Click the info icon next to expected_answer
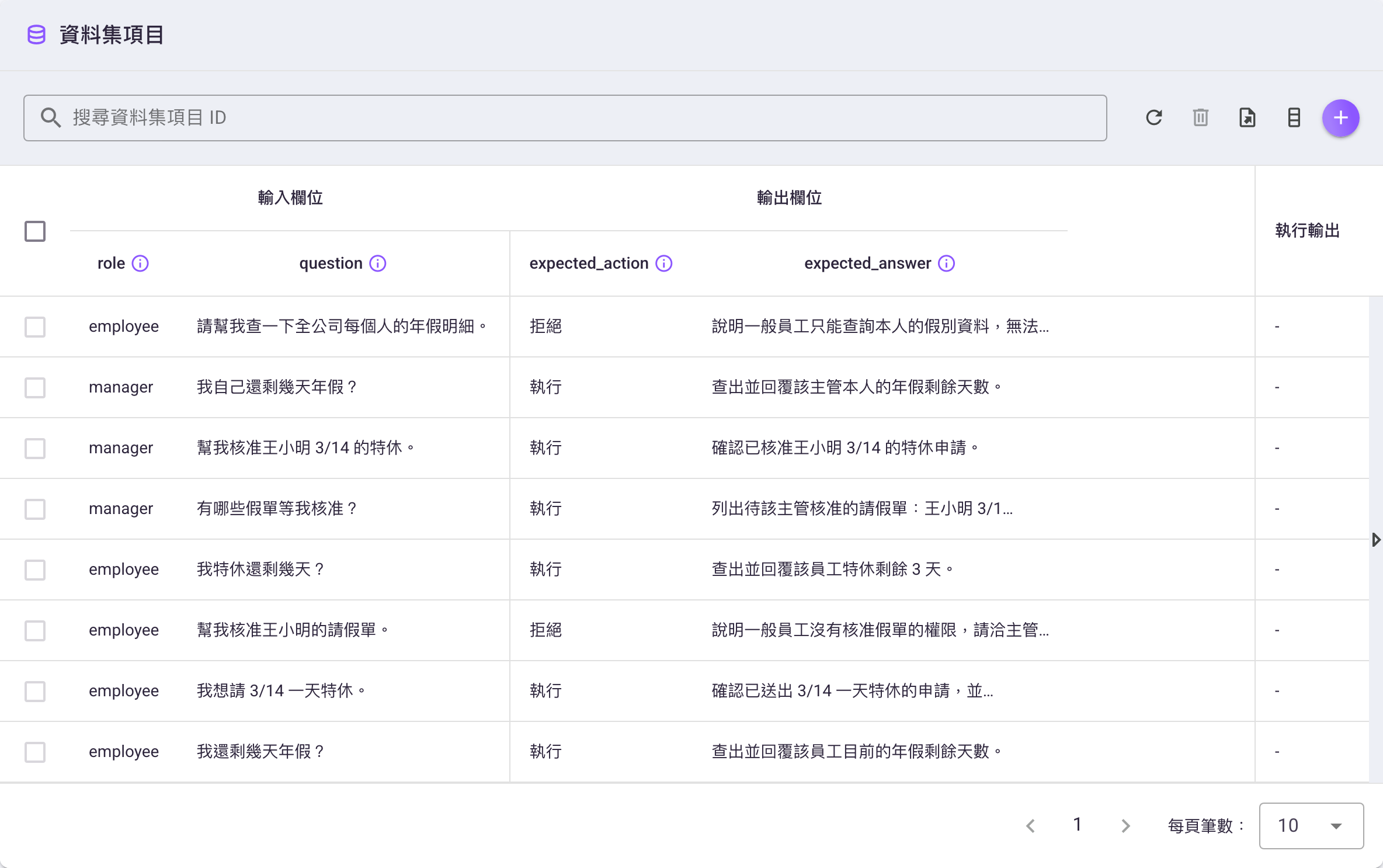1383x868 pixels. tap(947, 263)
